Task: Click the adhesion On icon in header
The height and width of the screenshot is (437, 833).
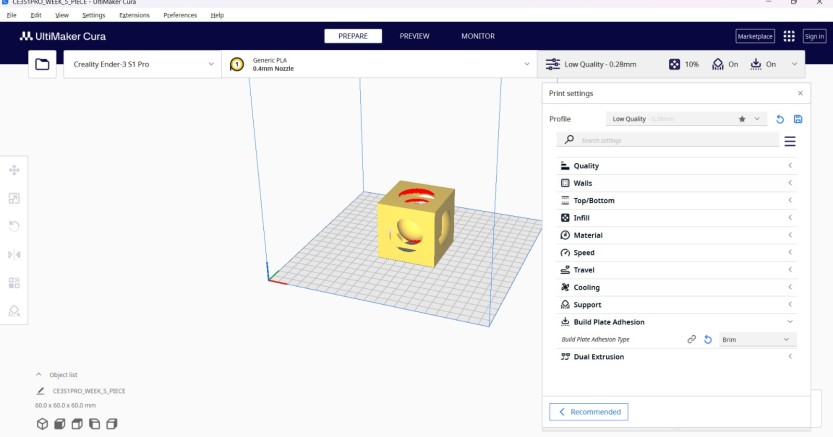Action: click(x=755, y=64)
